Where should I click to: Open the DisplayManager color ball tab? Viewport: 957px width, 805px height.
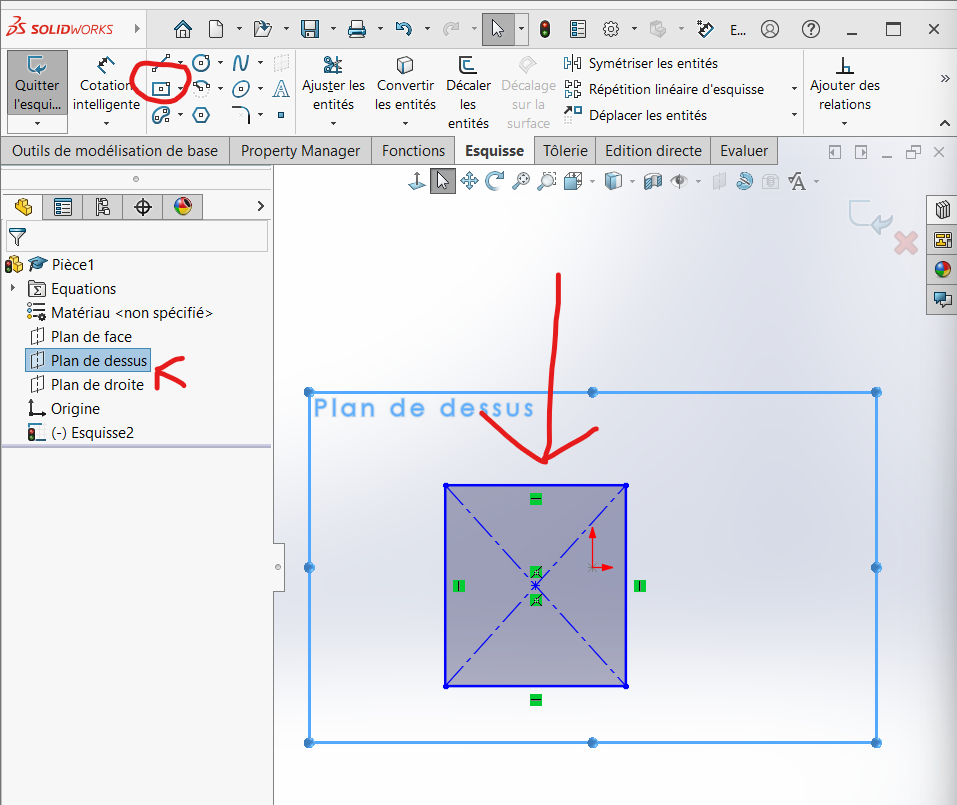[182, 207]
